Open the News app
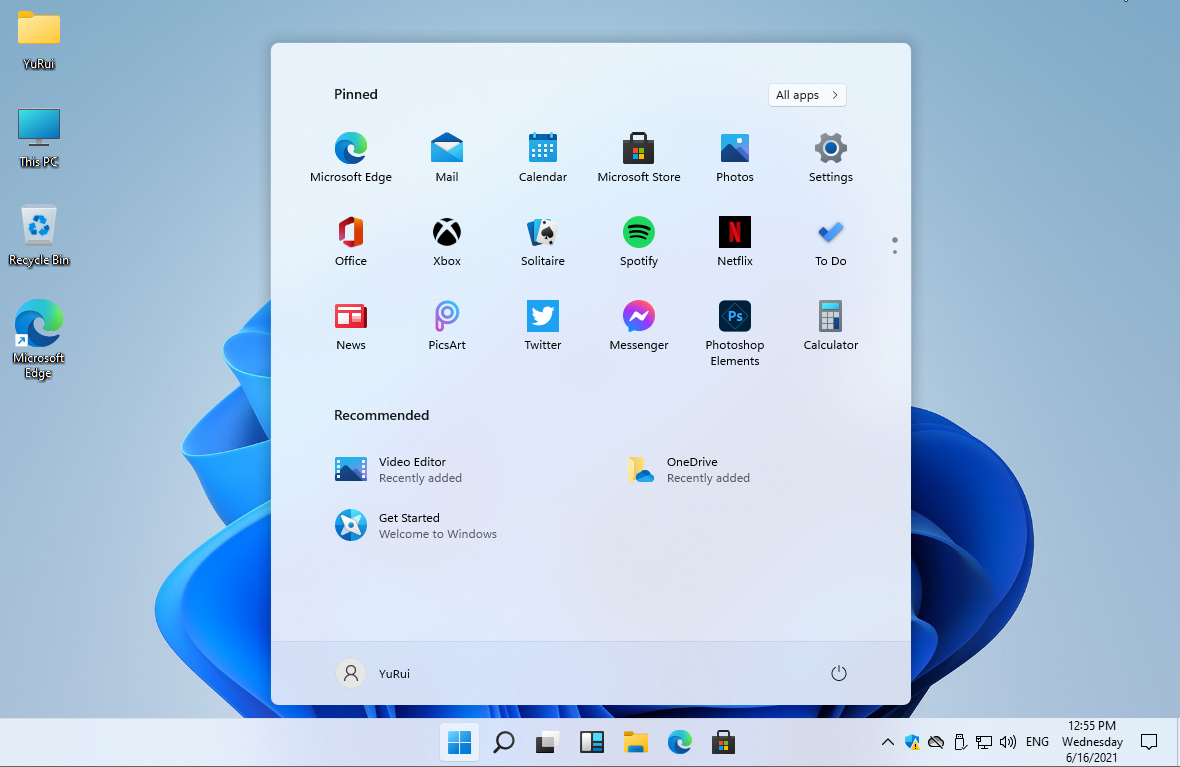Screen dimensions: 1180x767 351,326
